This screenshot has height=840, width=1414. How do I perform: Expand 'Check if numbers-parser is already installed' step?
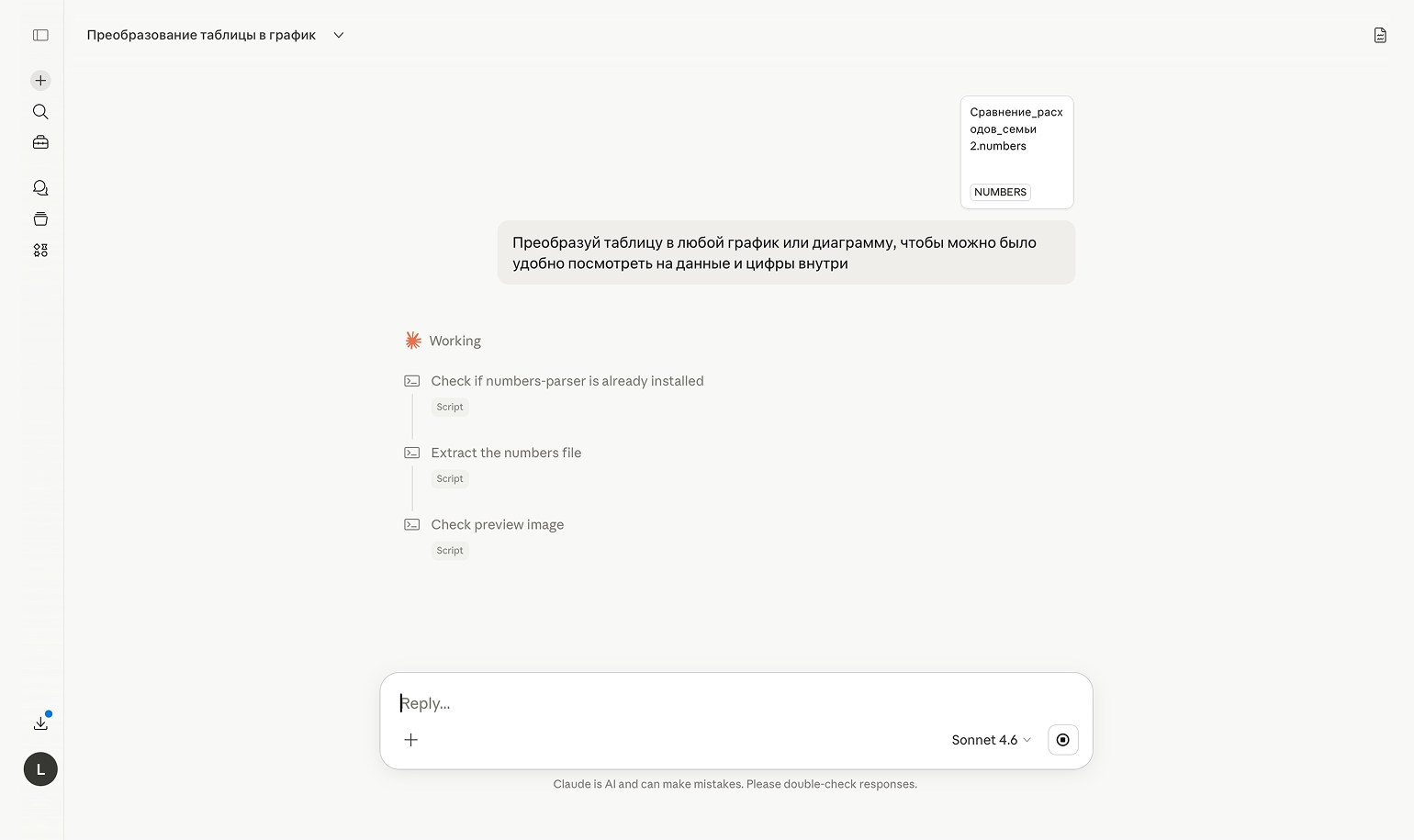[x=567, y=381]
